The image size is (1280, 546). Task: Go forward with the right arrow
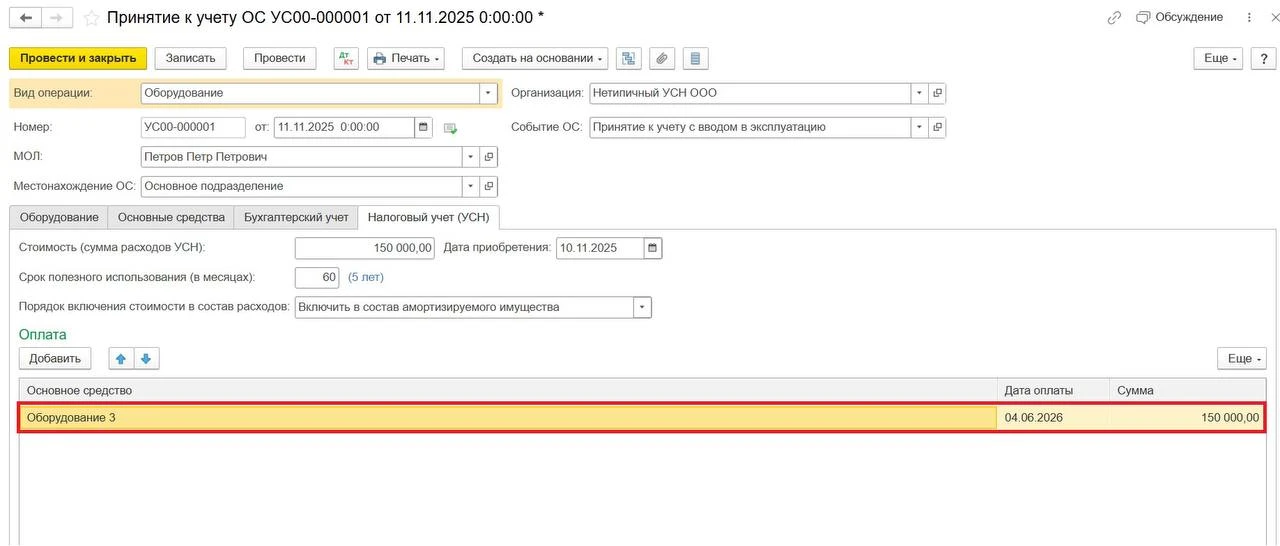57,18
